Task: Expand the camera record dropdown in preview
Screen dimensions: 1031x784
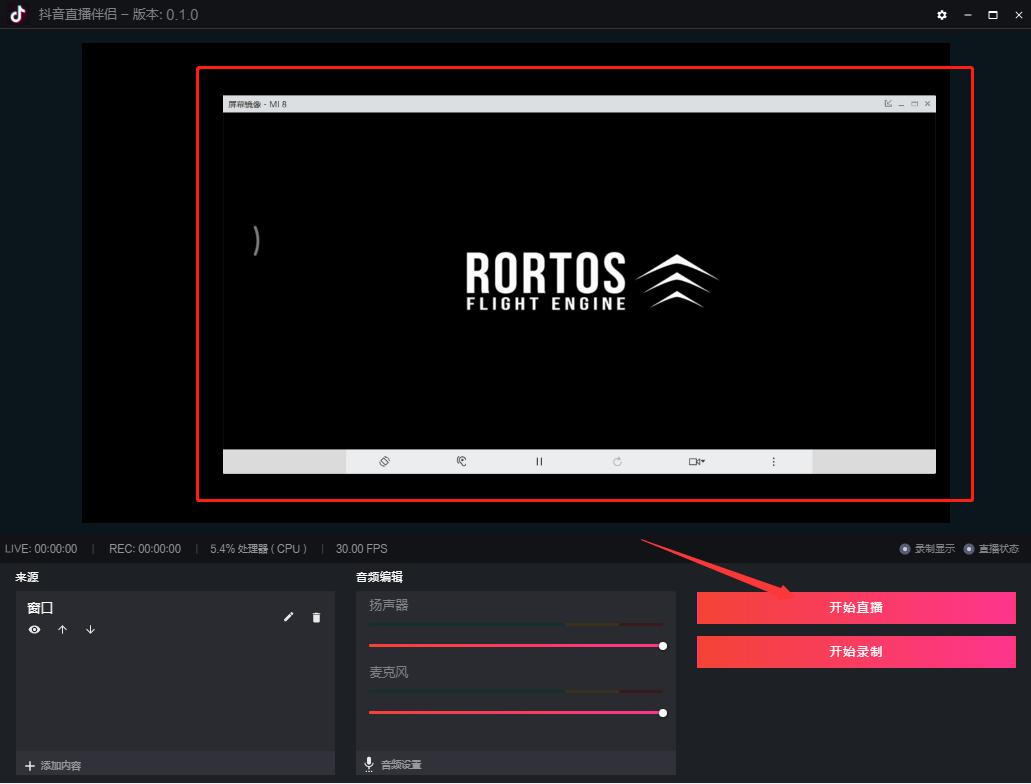Action: [696, 462]
